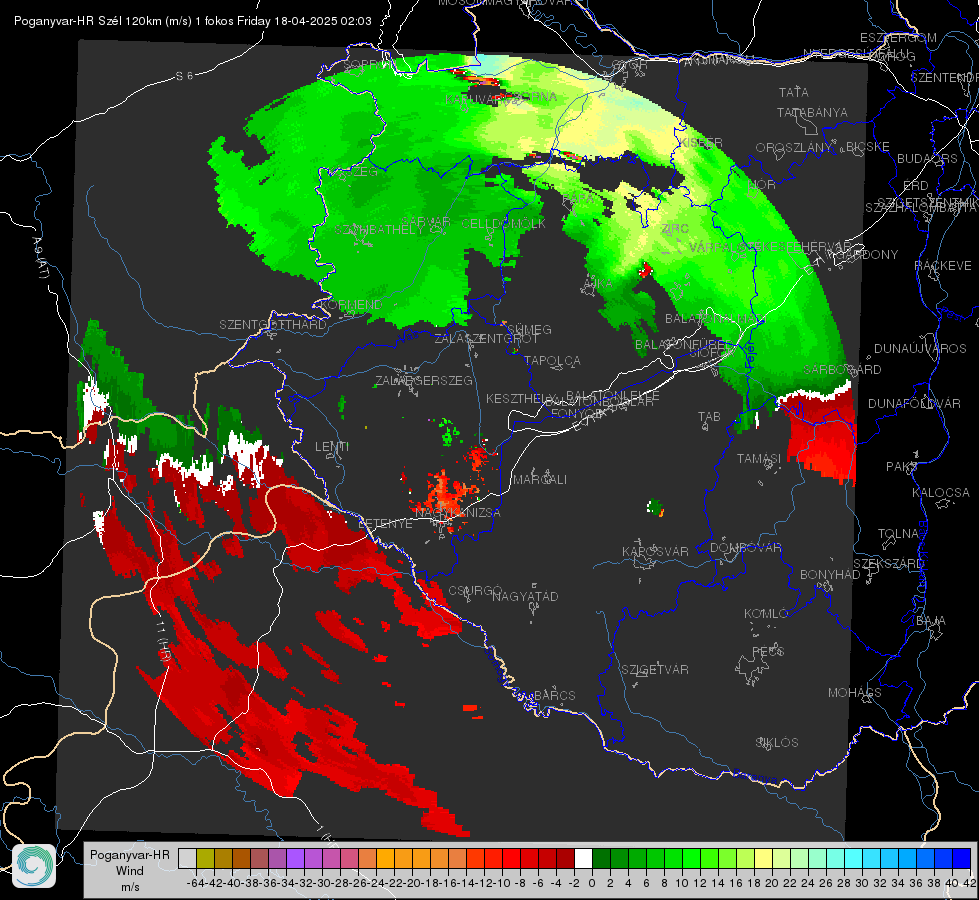Click the 'm/s' unit label in the legend
This screenshot has height=900, width=979.
(x=129, y=887)
